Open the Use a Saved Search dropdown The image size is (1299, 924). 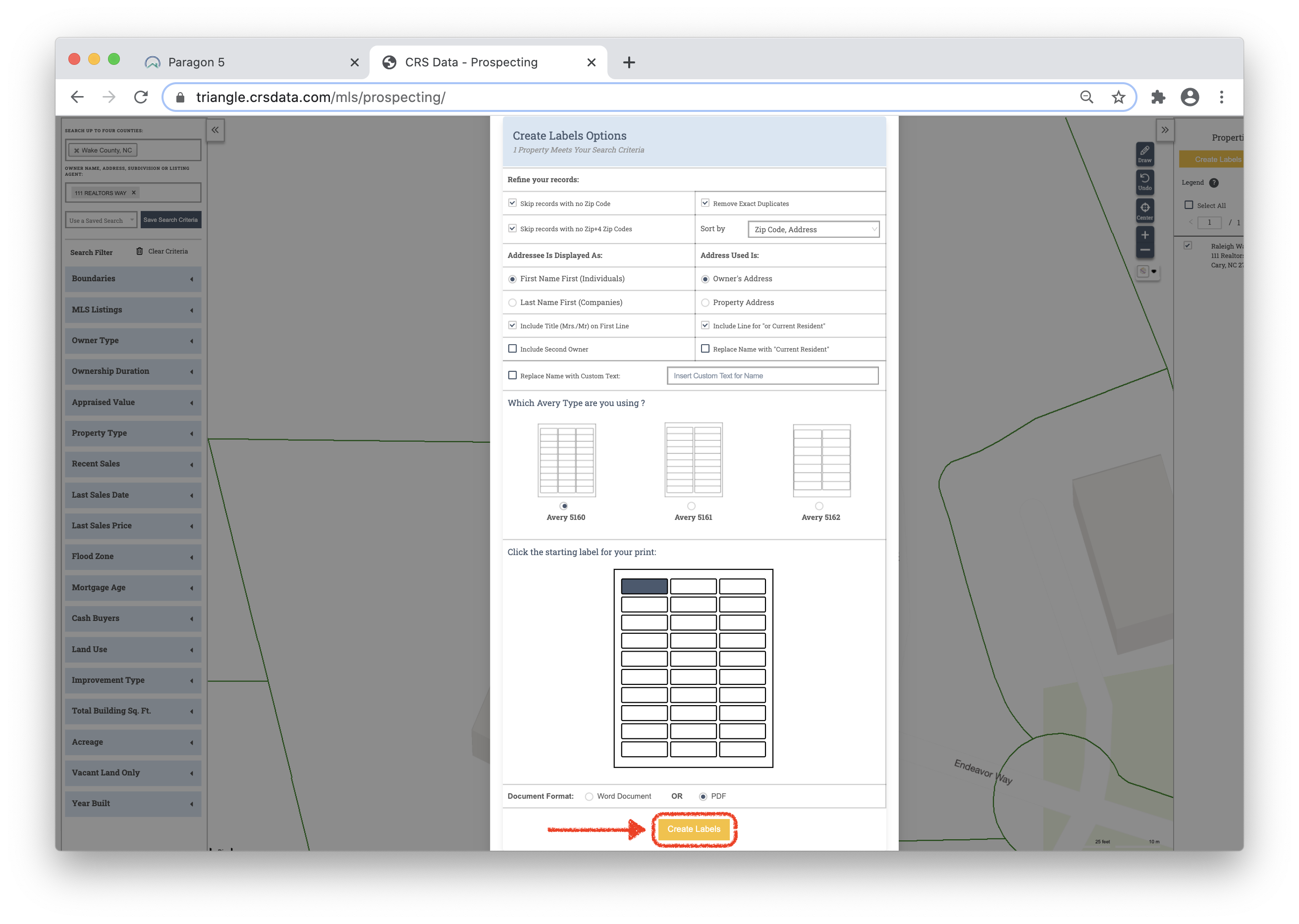coord(101,220)
